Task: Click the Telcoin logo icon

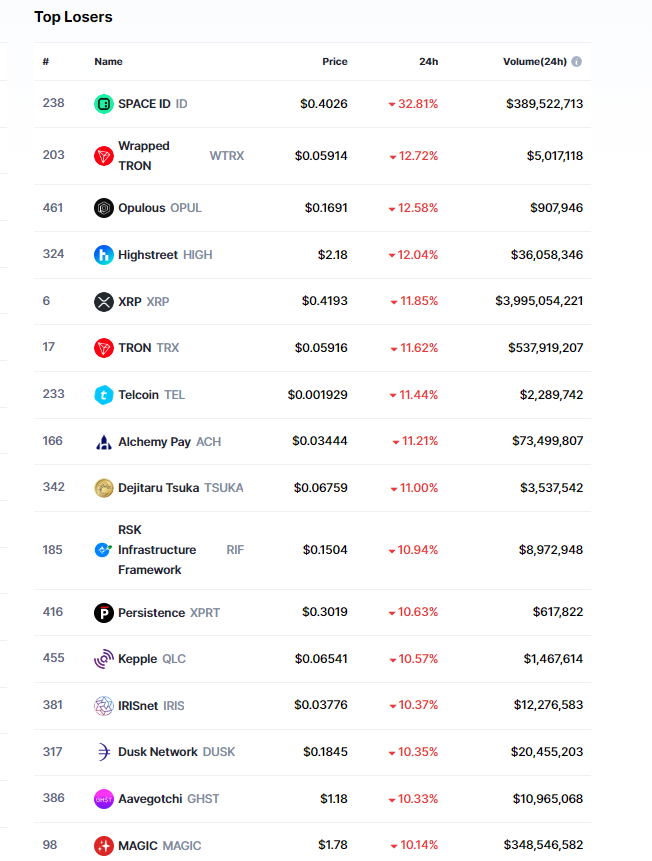Action: 104,395
